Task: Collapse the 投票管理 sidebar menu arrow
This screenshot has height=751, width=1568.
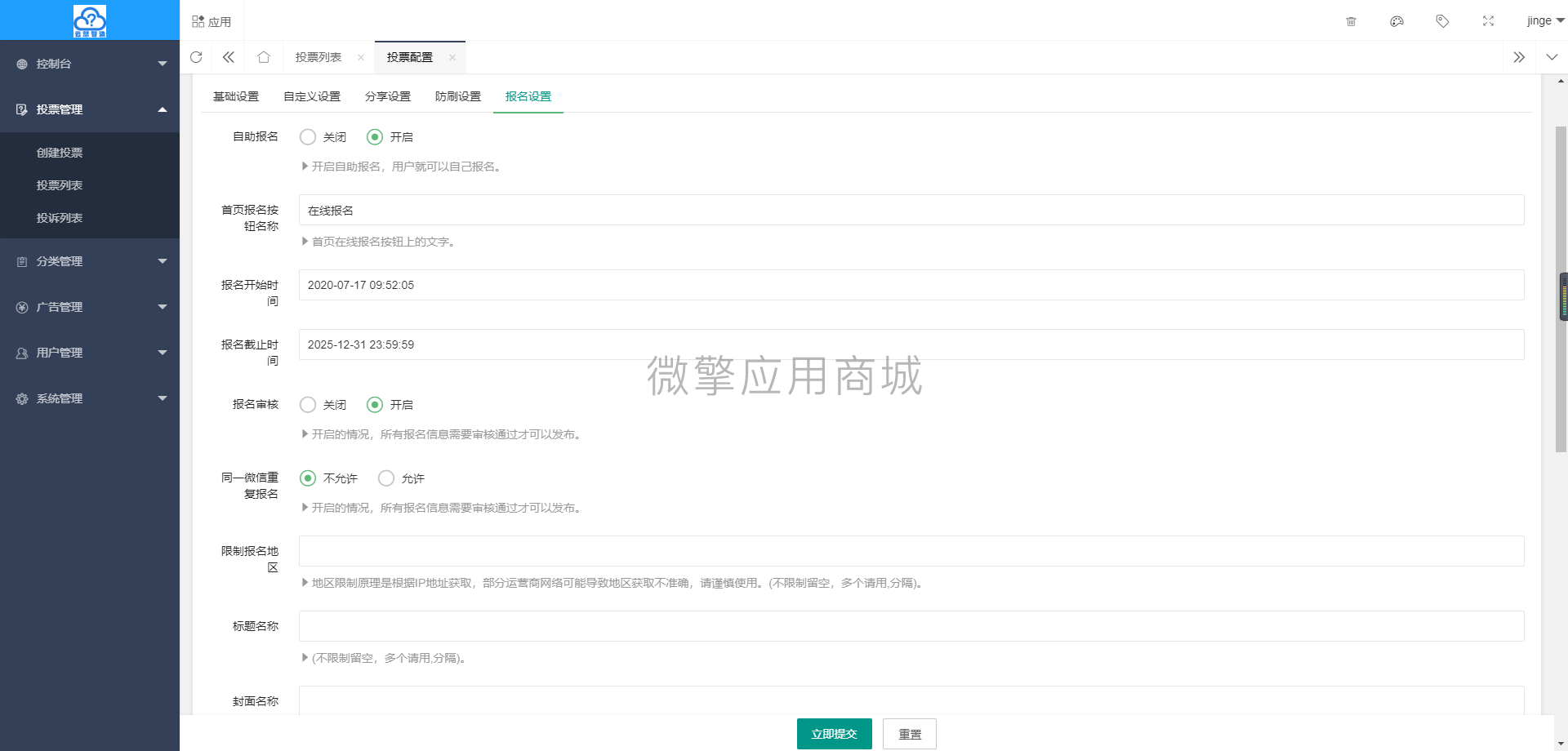Action: point(163,109)
